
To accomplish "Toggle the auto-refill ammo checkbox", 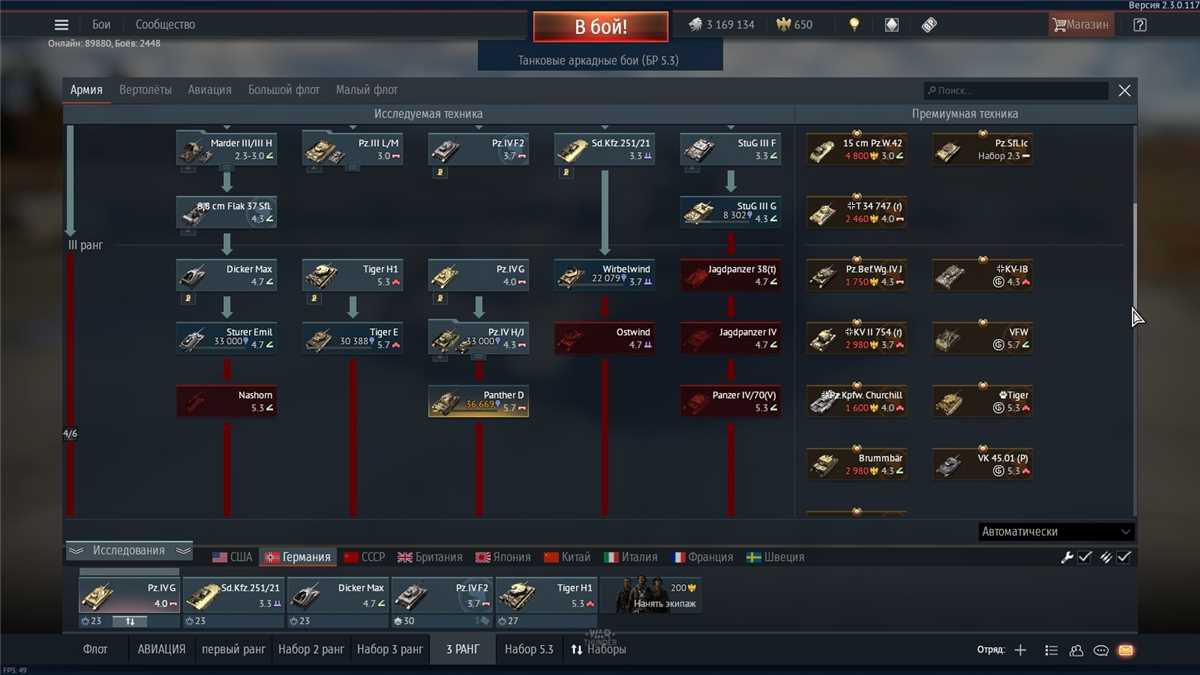I will coord(1124,557).
